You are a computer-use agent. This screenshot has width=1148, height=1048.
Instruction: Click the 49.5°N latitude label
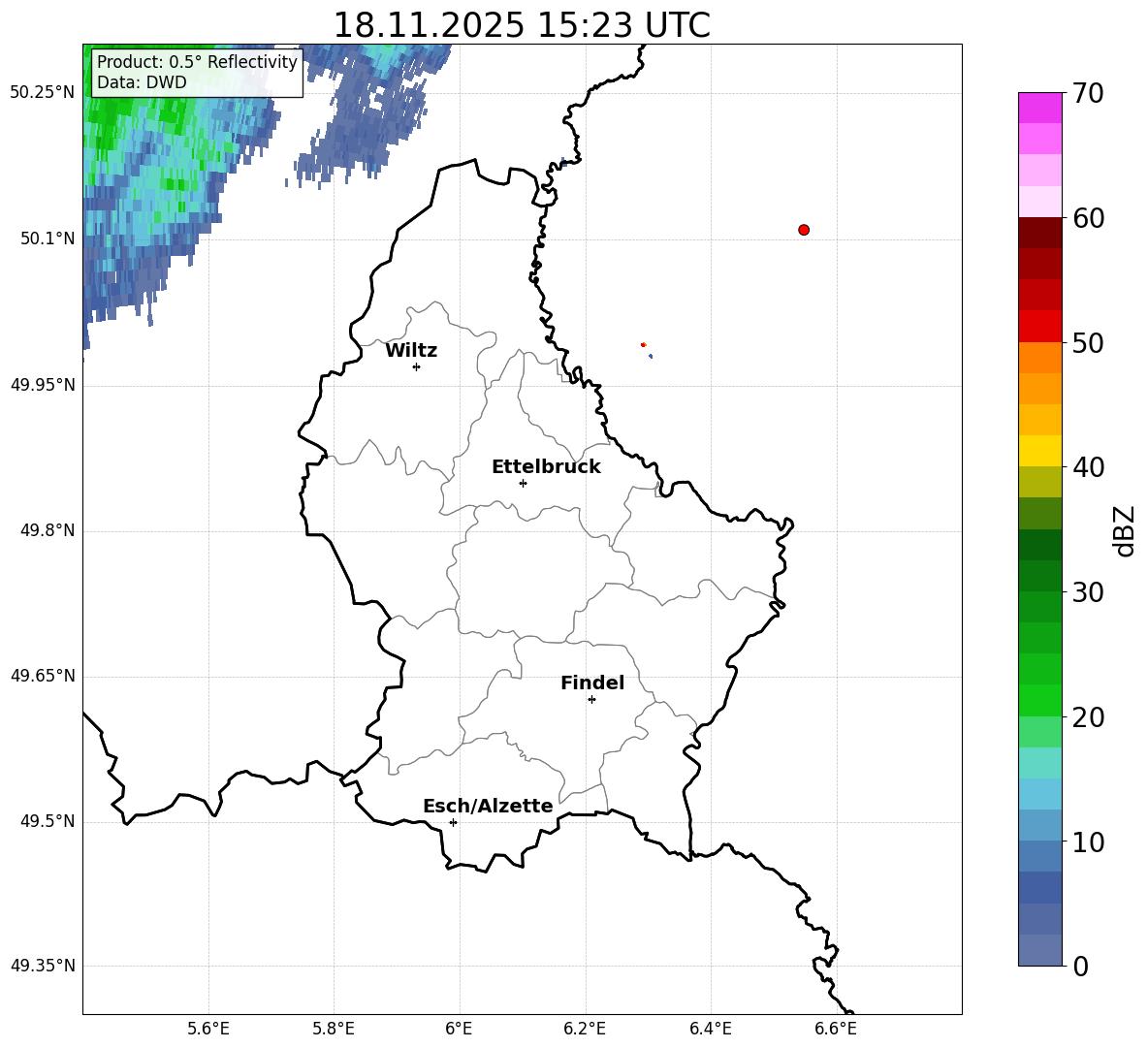pos(48,821)
